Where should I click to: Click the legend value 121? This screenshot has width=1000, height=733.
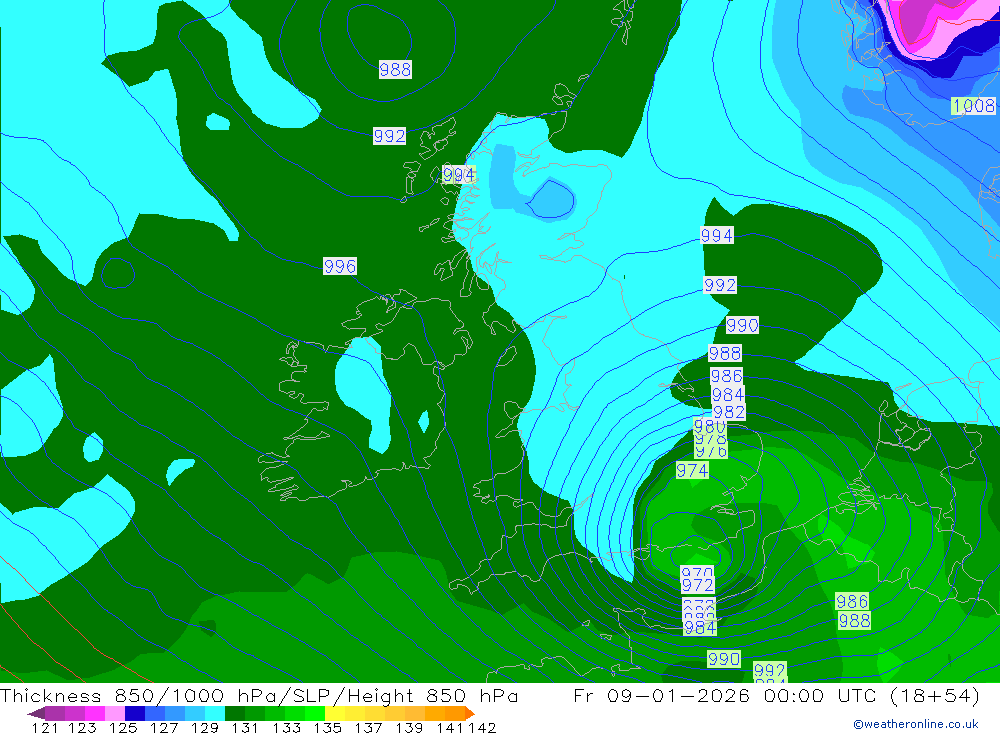[x=45, y=727]
